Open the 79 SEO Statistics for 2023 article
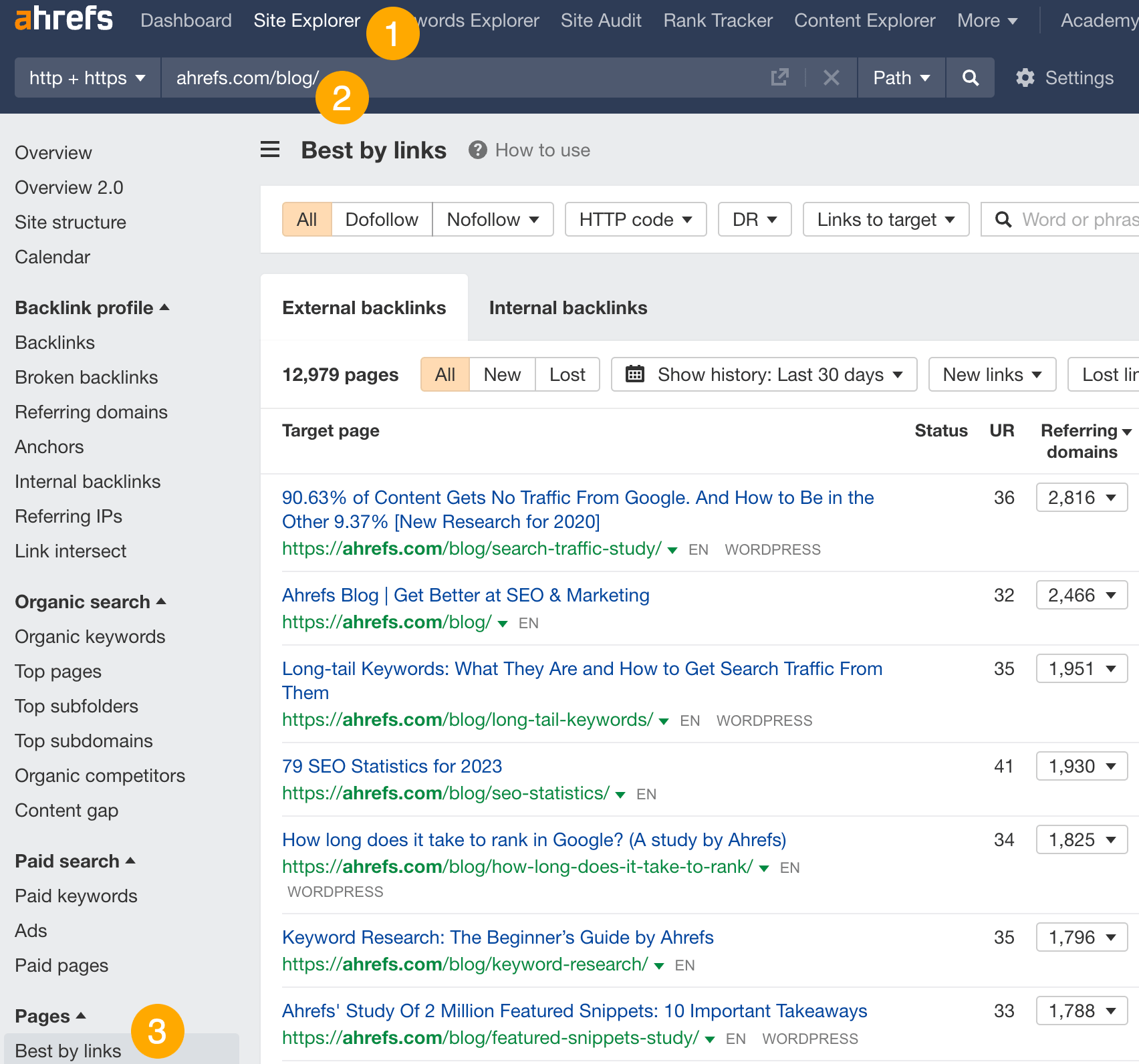 [392, 766]
